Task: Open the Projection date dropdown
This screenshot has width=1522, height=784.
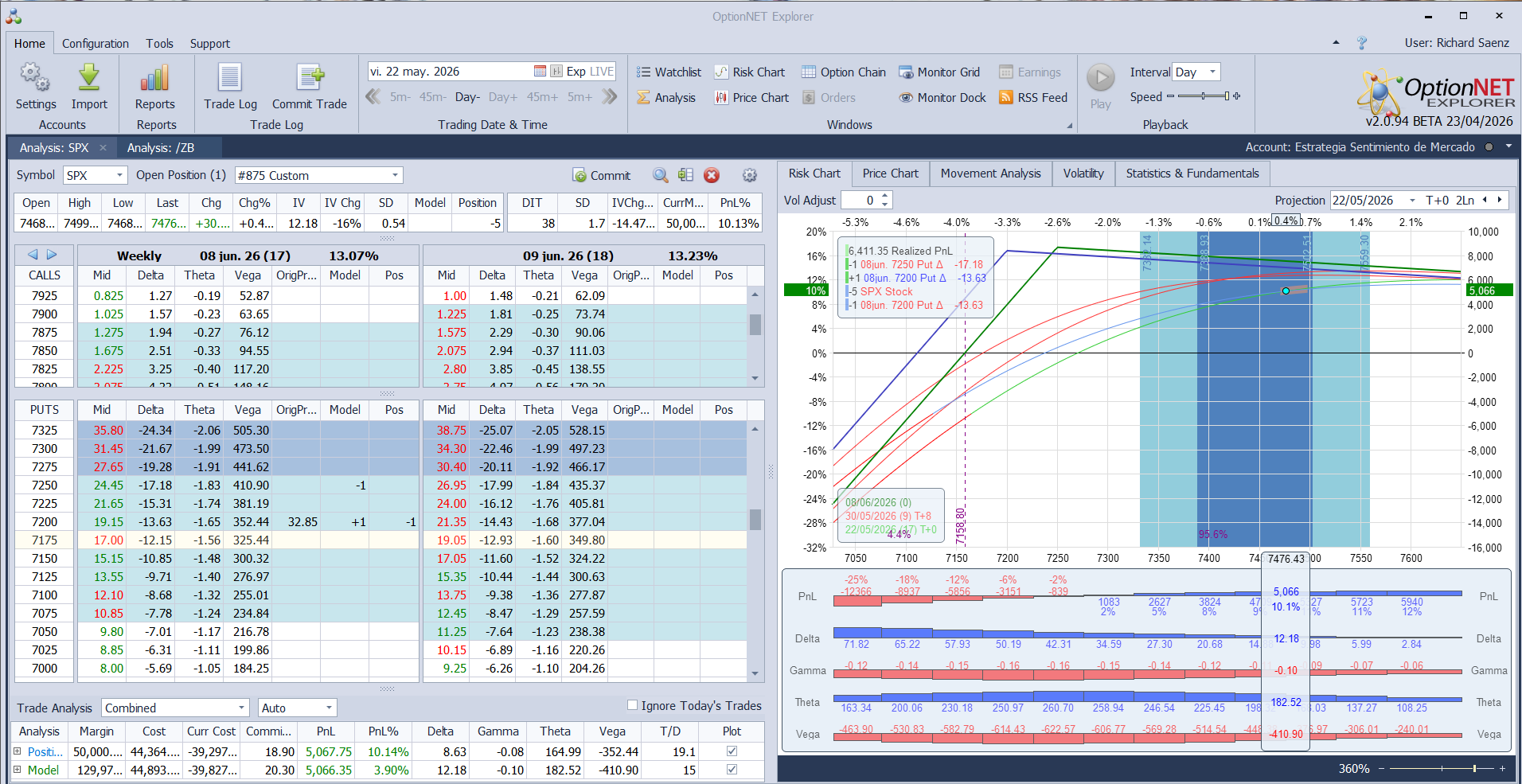Action: point(1412,201)
